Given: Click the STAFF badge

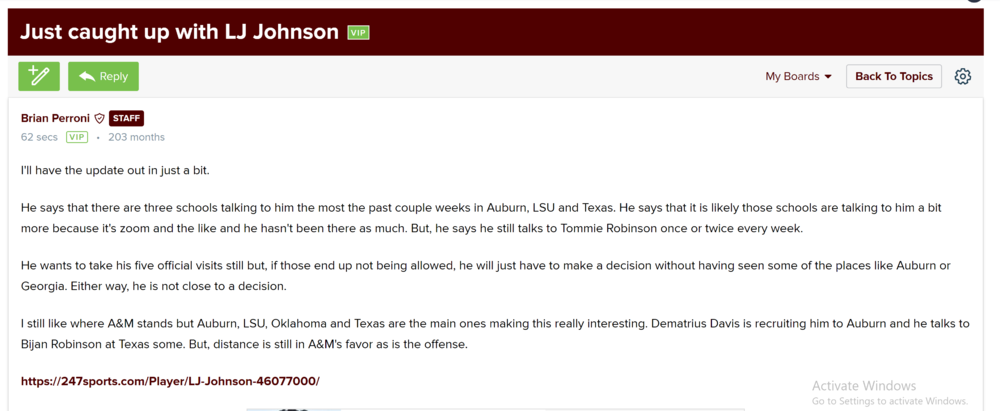Looking at the screenshot, I should tap(126, 118).
